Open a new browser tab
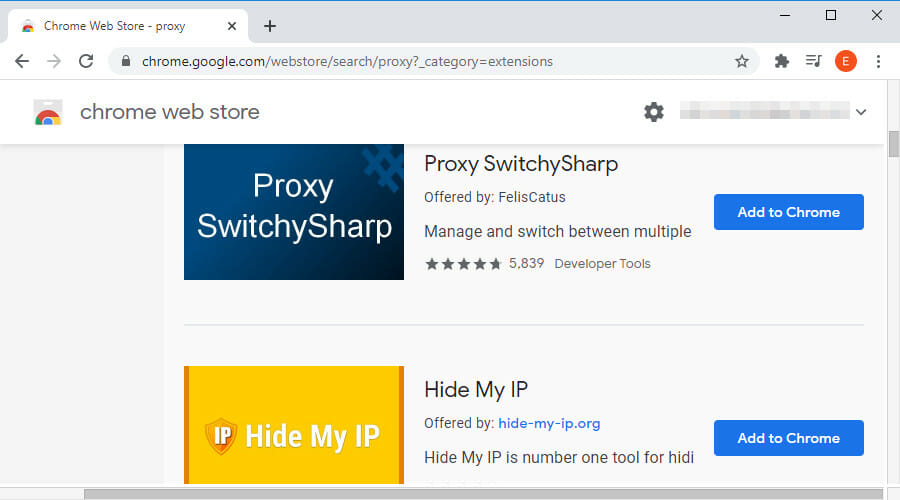This screenshot has width=900, height=500. coord(270,26)
